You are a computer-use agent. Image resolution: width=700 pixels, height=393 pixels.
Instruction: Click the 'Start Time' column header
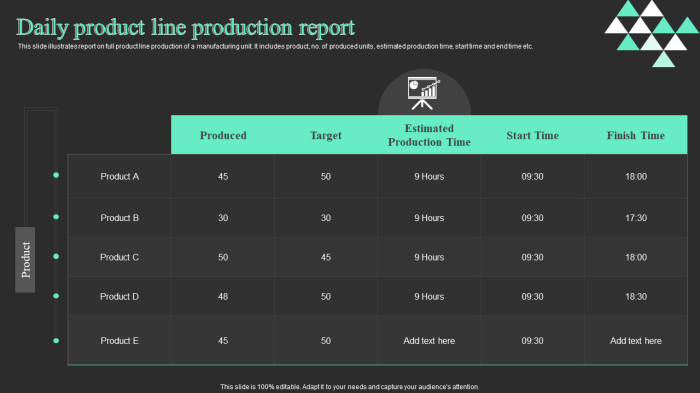(x=532, y=135)
